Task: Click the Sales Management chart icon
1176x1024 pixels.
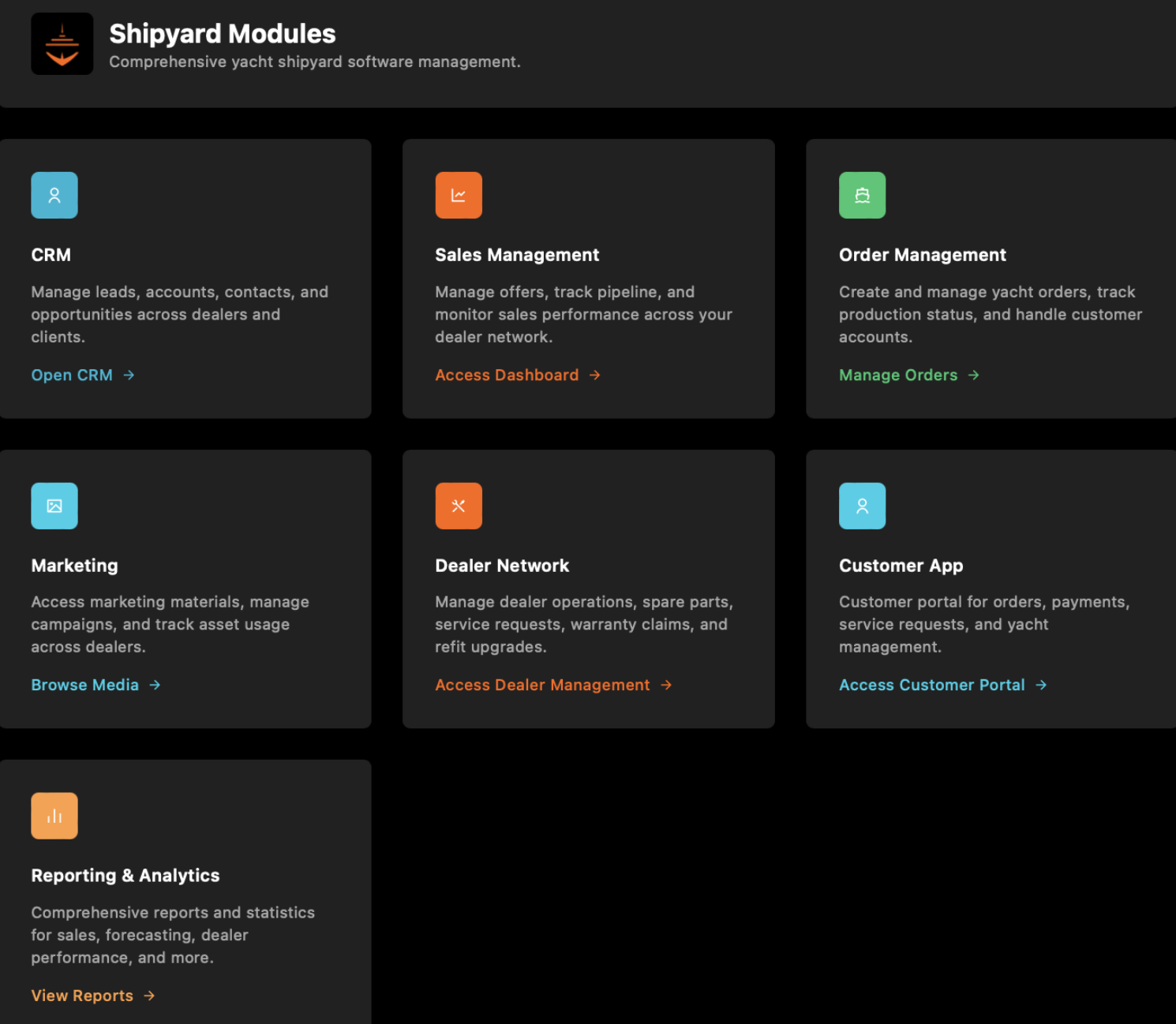Action: point(459,195)
